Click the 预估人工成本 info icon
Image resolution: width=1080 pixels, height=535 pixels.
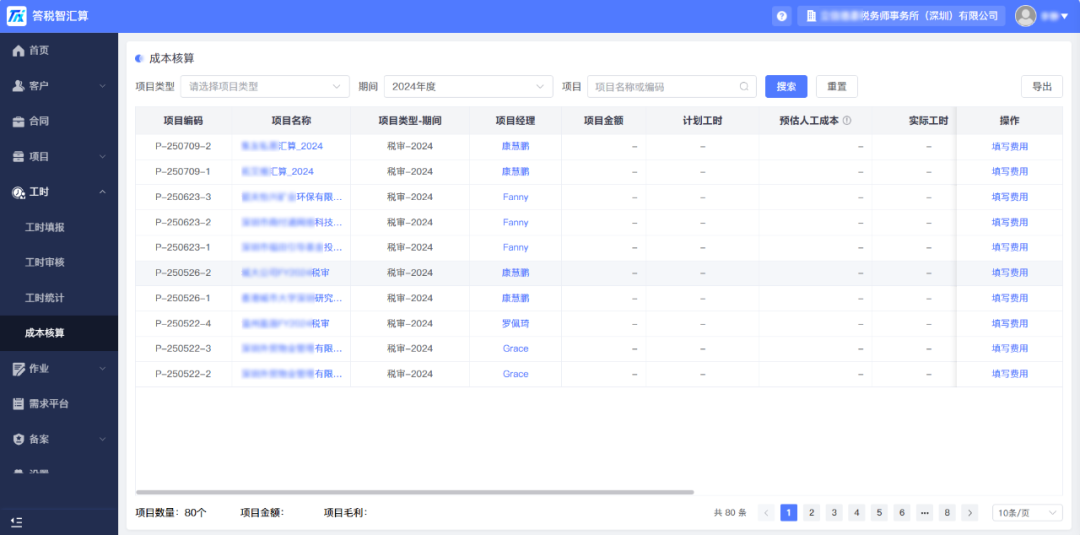click(847, 120)
